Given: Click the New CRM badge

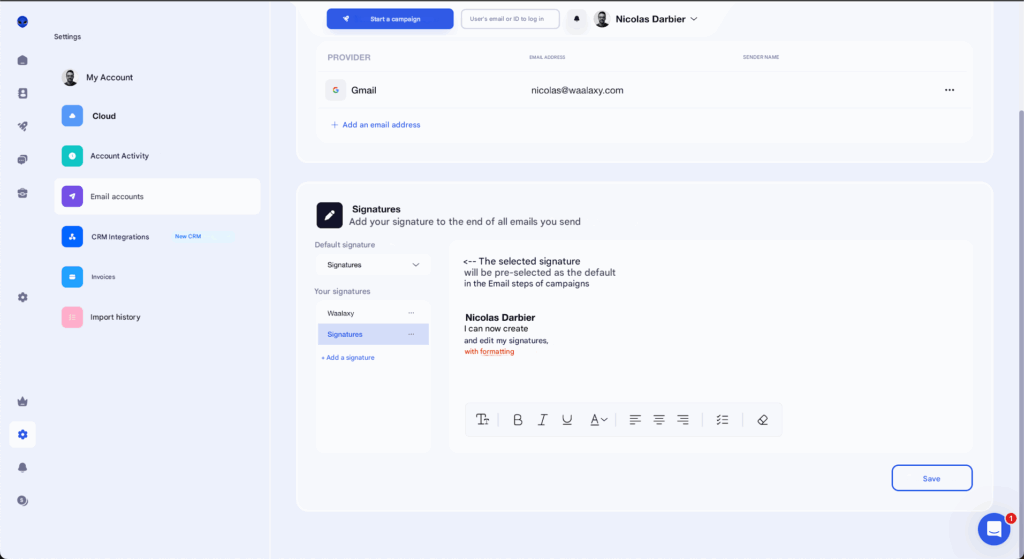Looking at the screenshot, I should point(188,236).
